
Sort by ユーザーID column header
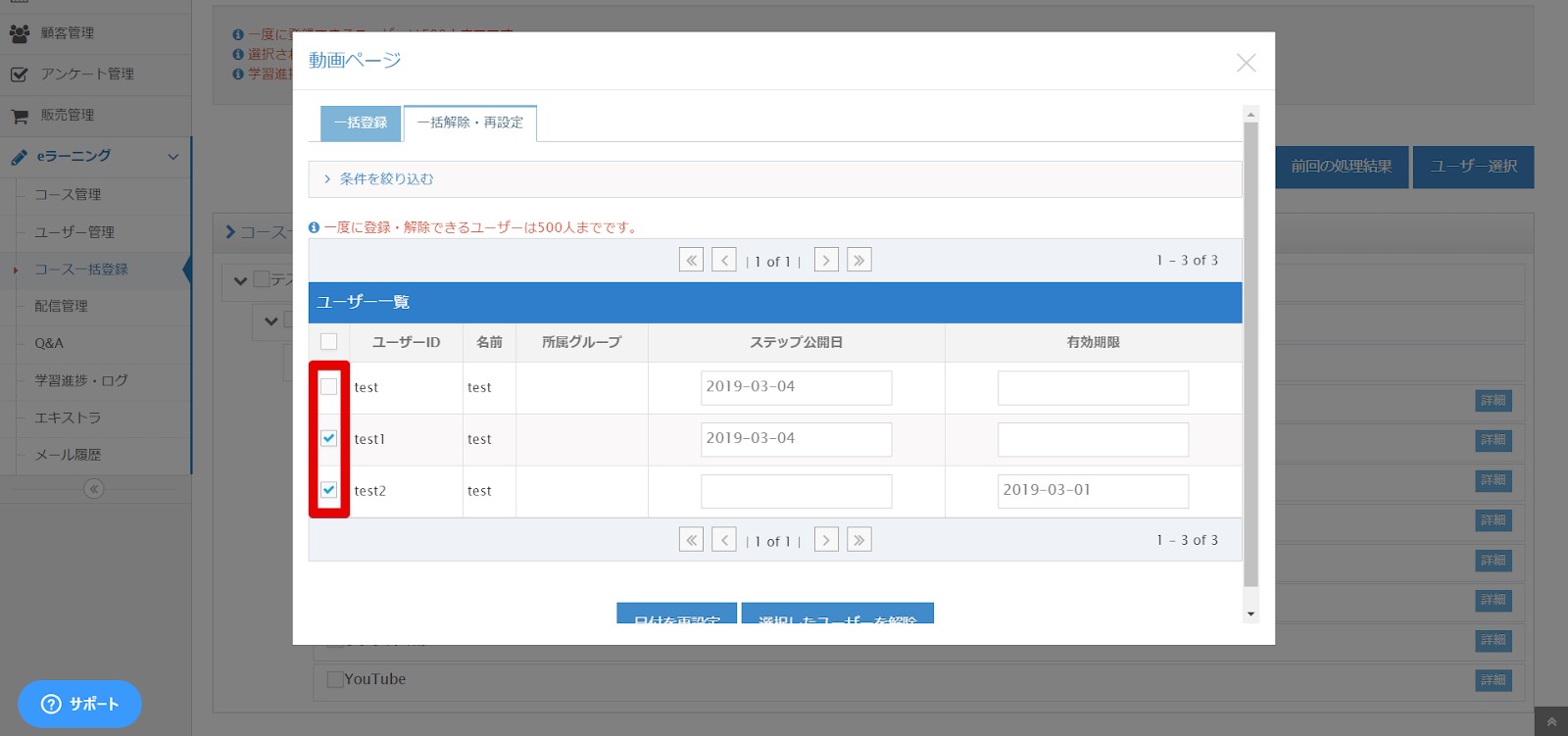(406, 342)
